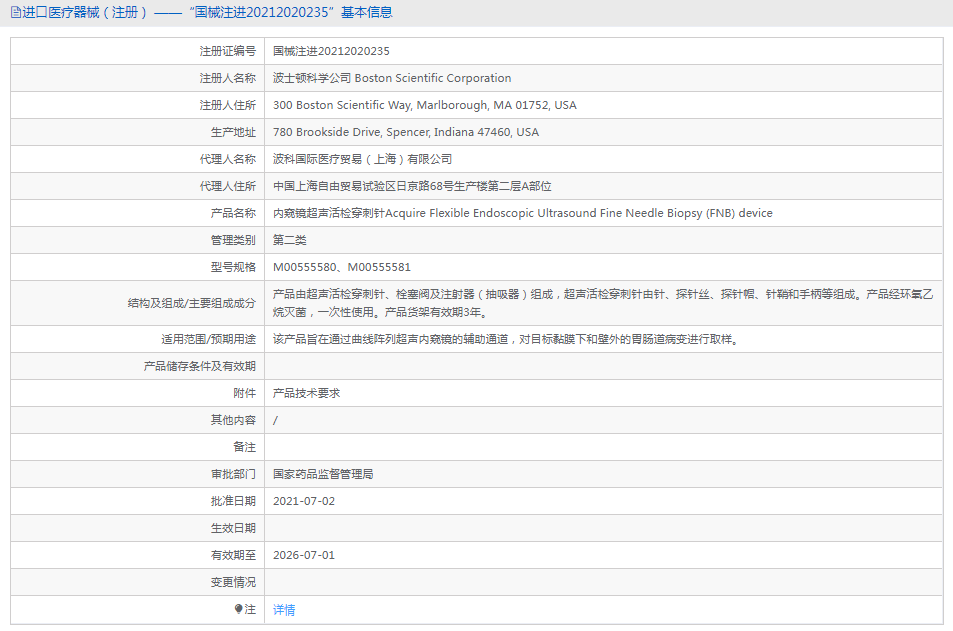Click the 生产地址 label
This screenshot has width=953, height=631.
[x=233, y=132]
